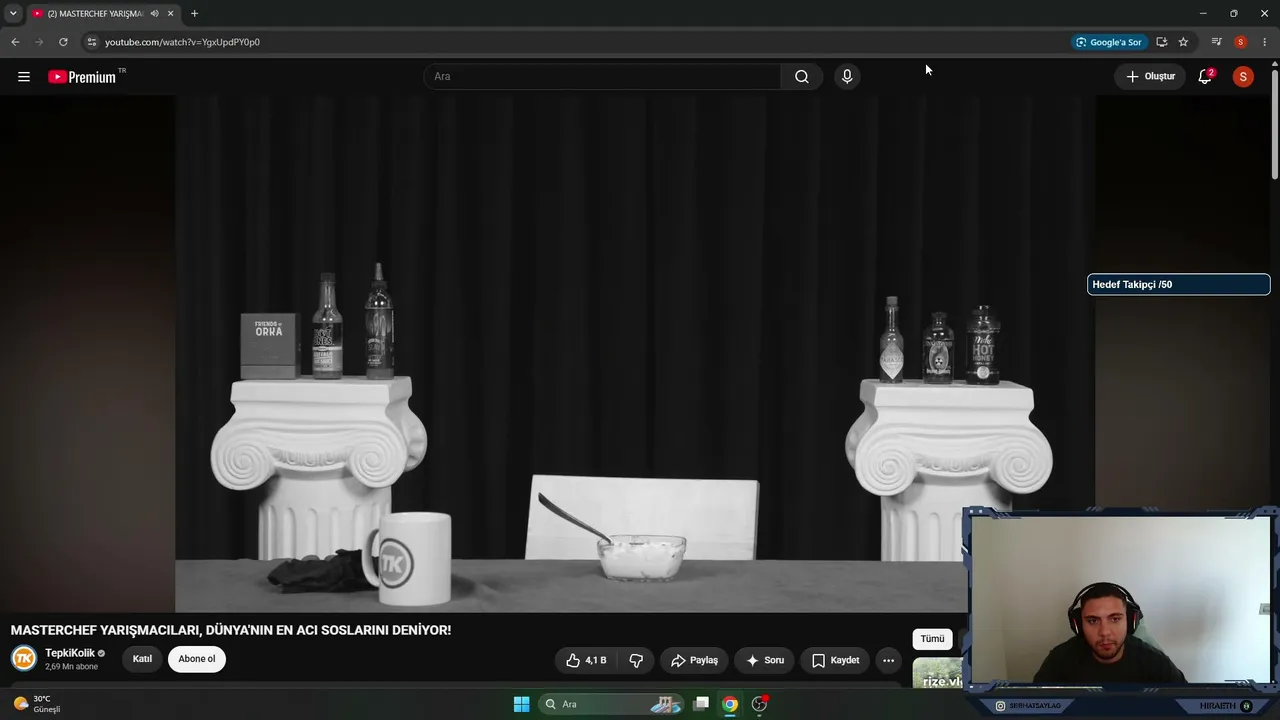Screen dimensions: 1280x720
Task: Start voice search with microphone icon
Action: [x=847, y=77]
